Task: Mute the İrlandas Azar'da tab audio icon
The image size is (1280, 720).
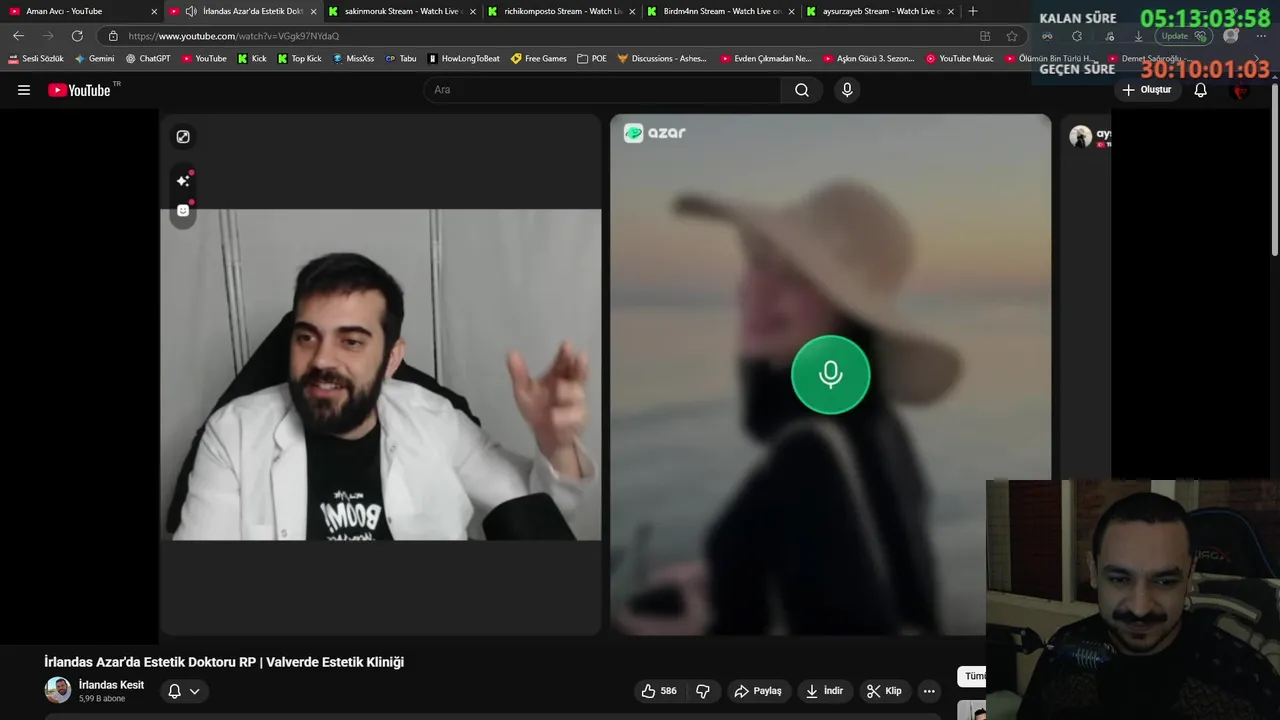Action: pos(191,11)
